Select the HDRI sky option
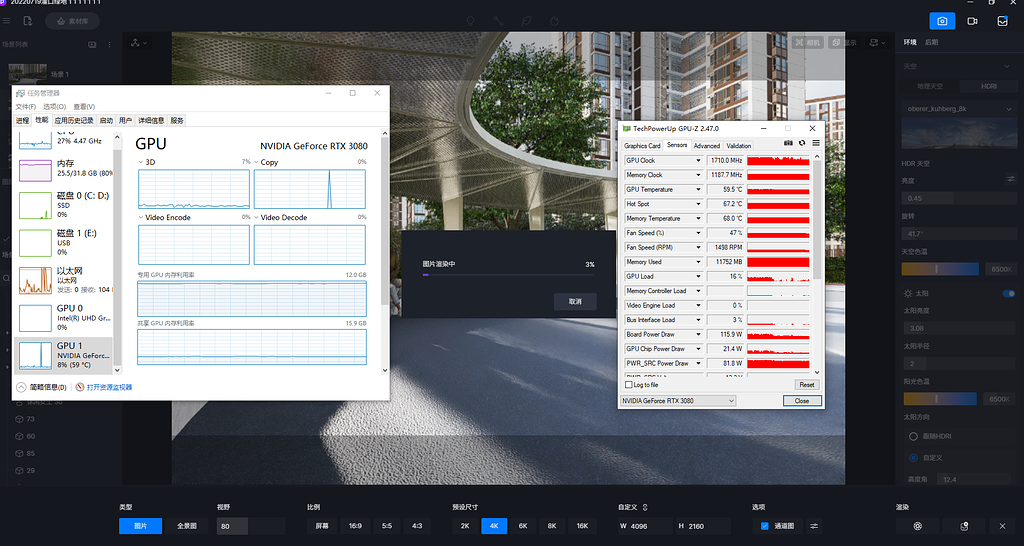1024x546 pixels. pos(988,86)
